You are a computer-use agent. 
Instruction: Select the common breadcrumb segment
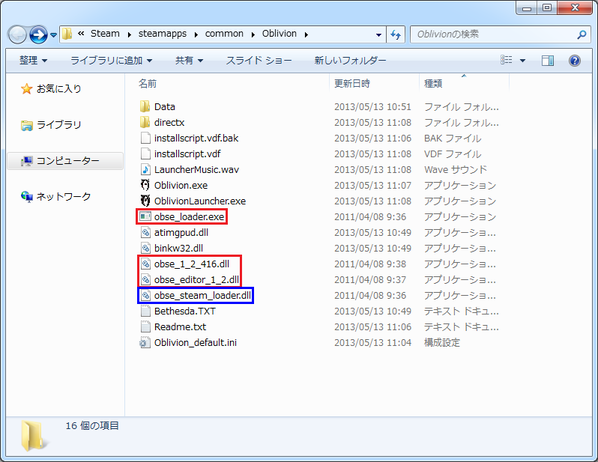point(224,34)
